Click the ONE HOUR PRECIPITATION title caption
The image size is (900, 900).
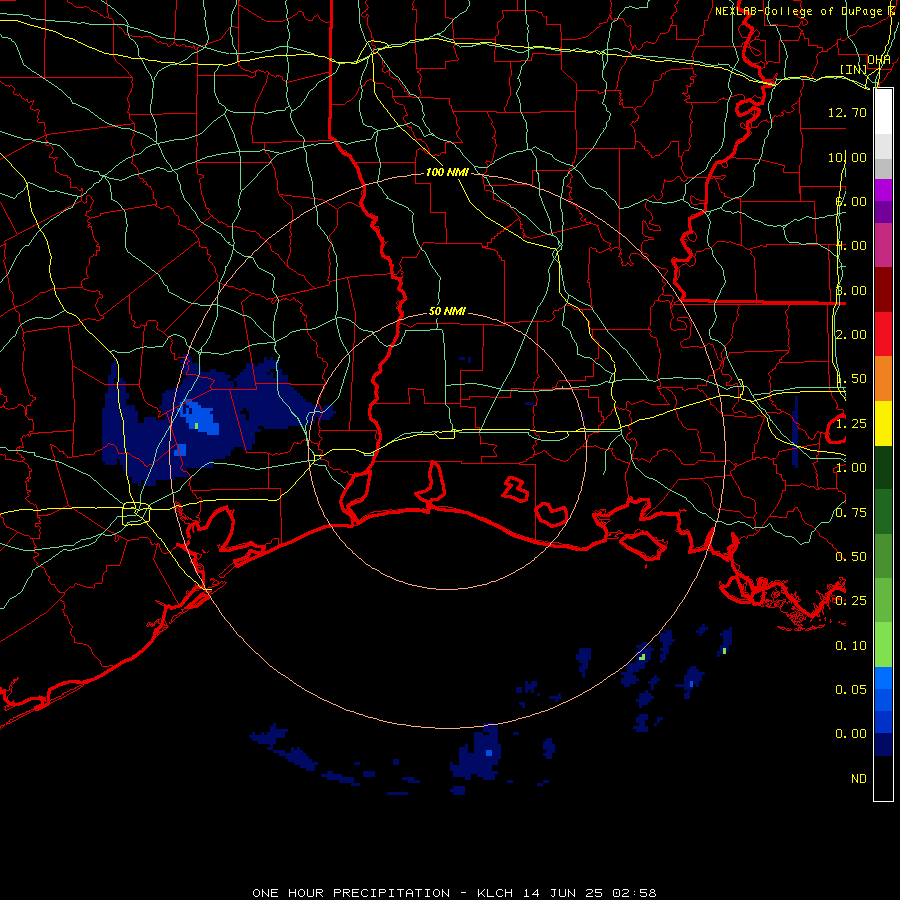(x=454, y=893)
